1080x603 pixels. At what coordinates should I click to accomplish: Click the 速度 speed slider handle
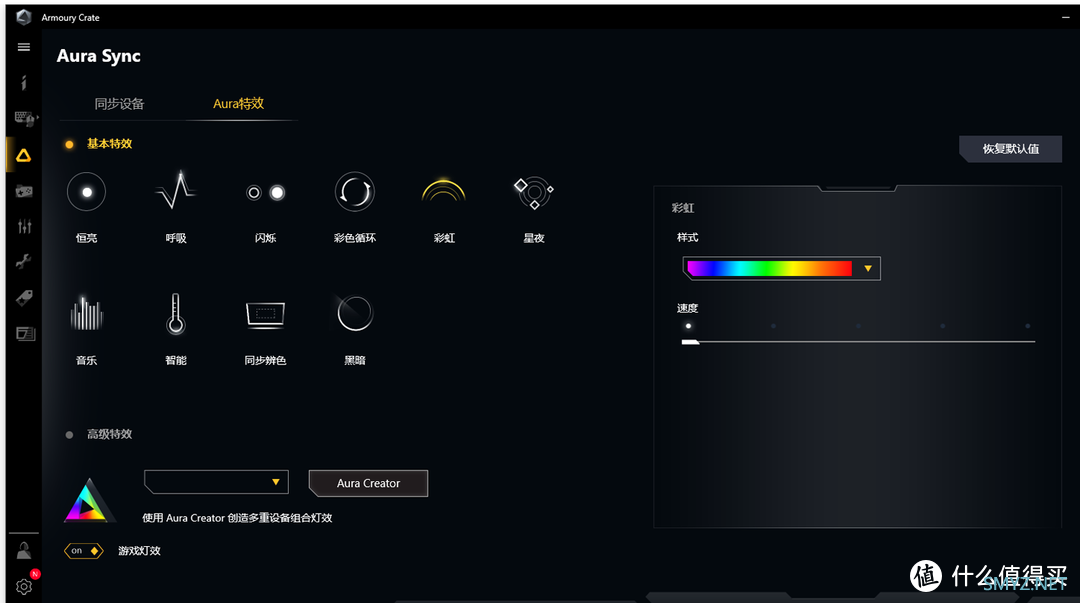pyautogui.click(x=689, y=342)
